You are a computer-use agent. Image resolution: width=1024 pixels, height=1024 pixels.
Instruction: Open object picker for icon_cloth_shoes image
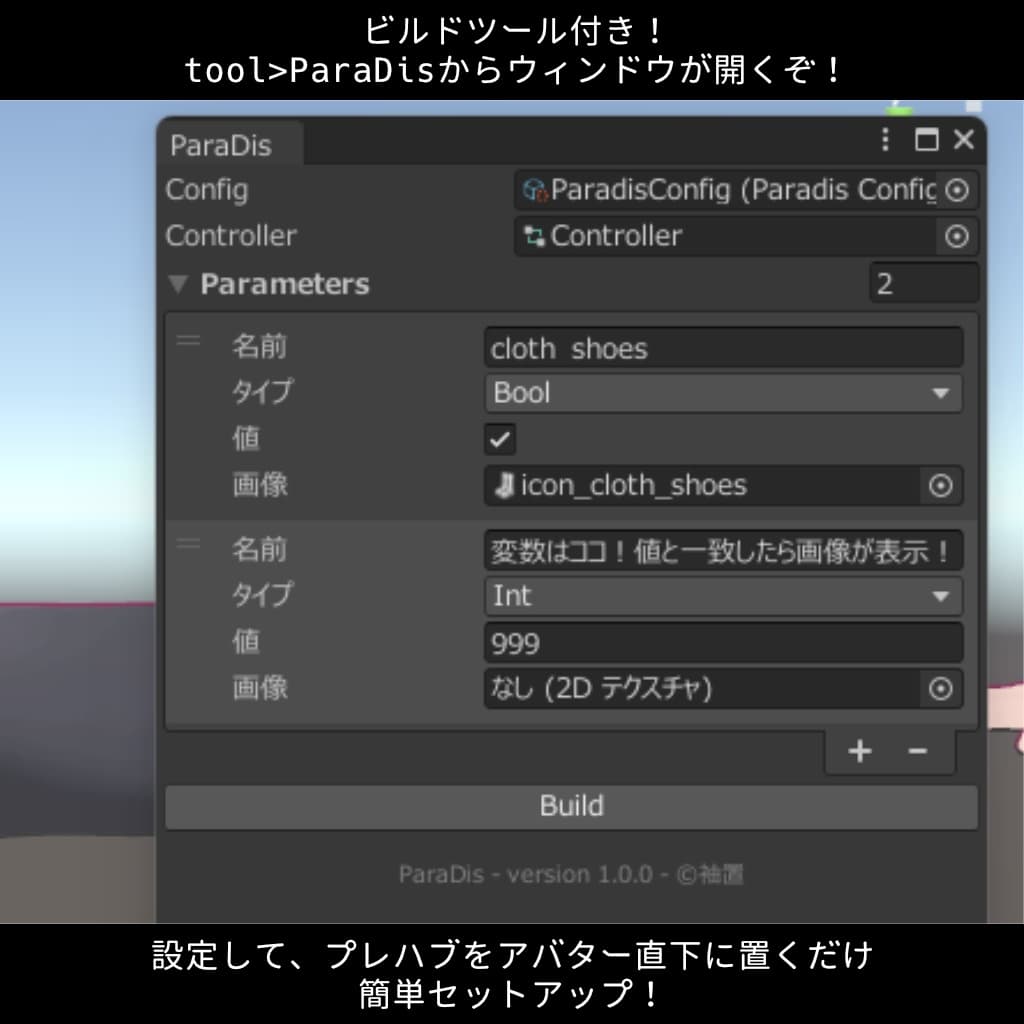point(939,486)
